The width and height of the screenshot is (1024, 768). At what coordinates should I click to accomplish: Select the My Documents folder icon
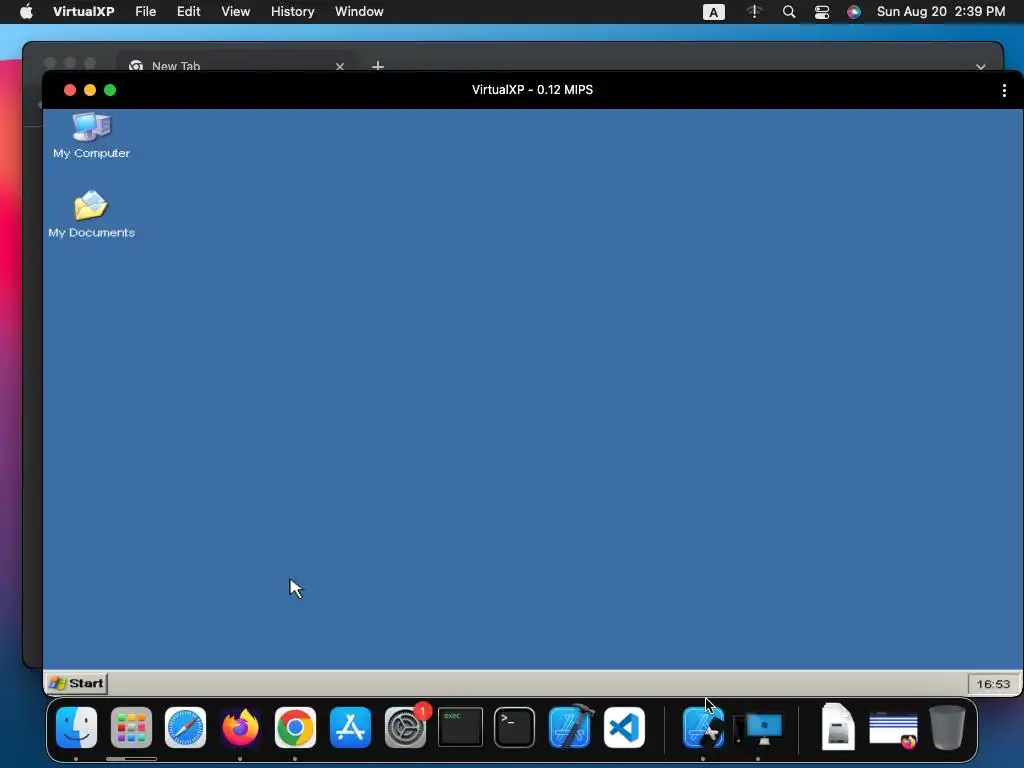click(x=91, y=214)
